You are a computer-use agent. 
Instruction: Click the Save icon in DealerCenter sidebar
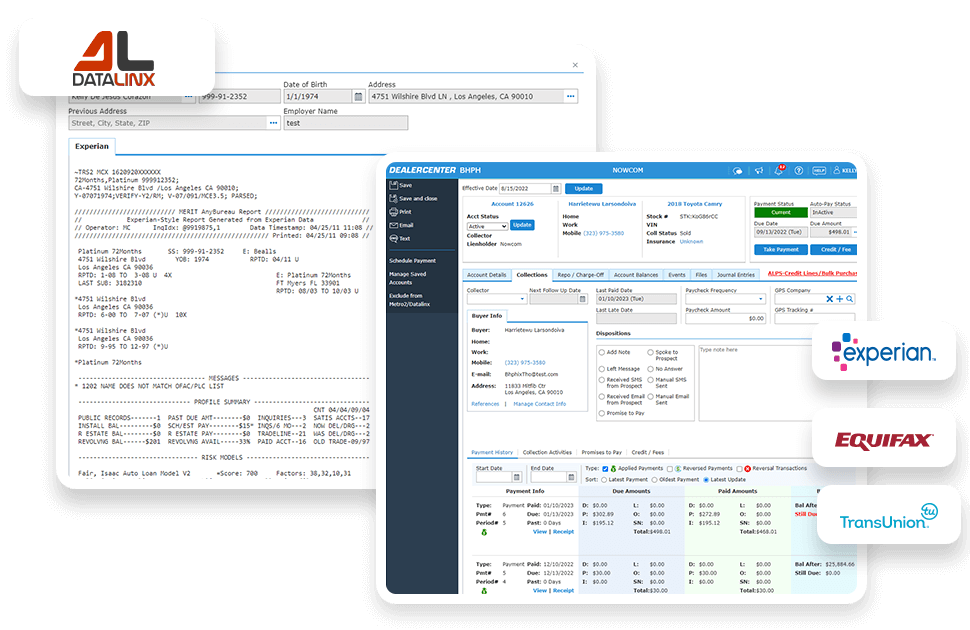[393, 185]
